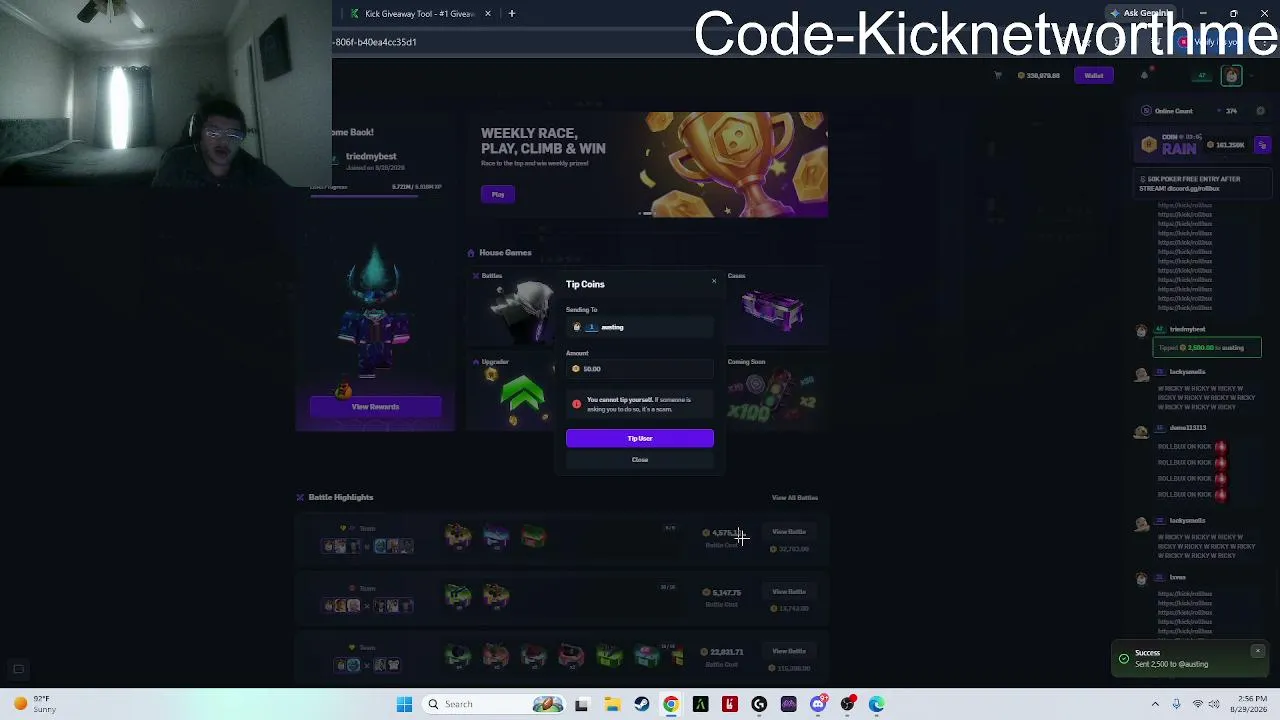
Task: Select the Kick Giveaway Tool browser tab
Action: (419, 14)
